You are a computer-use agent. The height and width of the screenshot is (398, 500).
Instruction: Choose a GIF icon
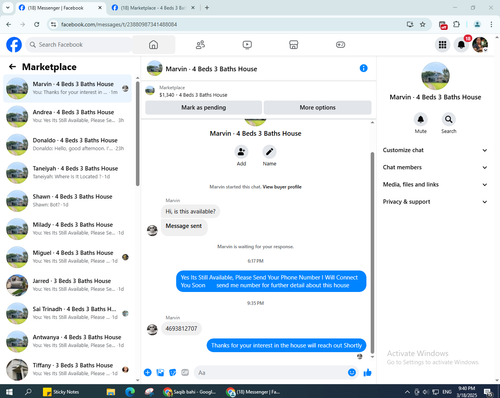tap(185, 372)
